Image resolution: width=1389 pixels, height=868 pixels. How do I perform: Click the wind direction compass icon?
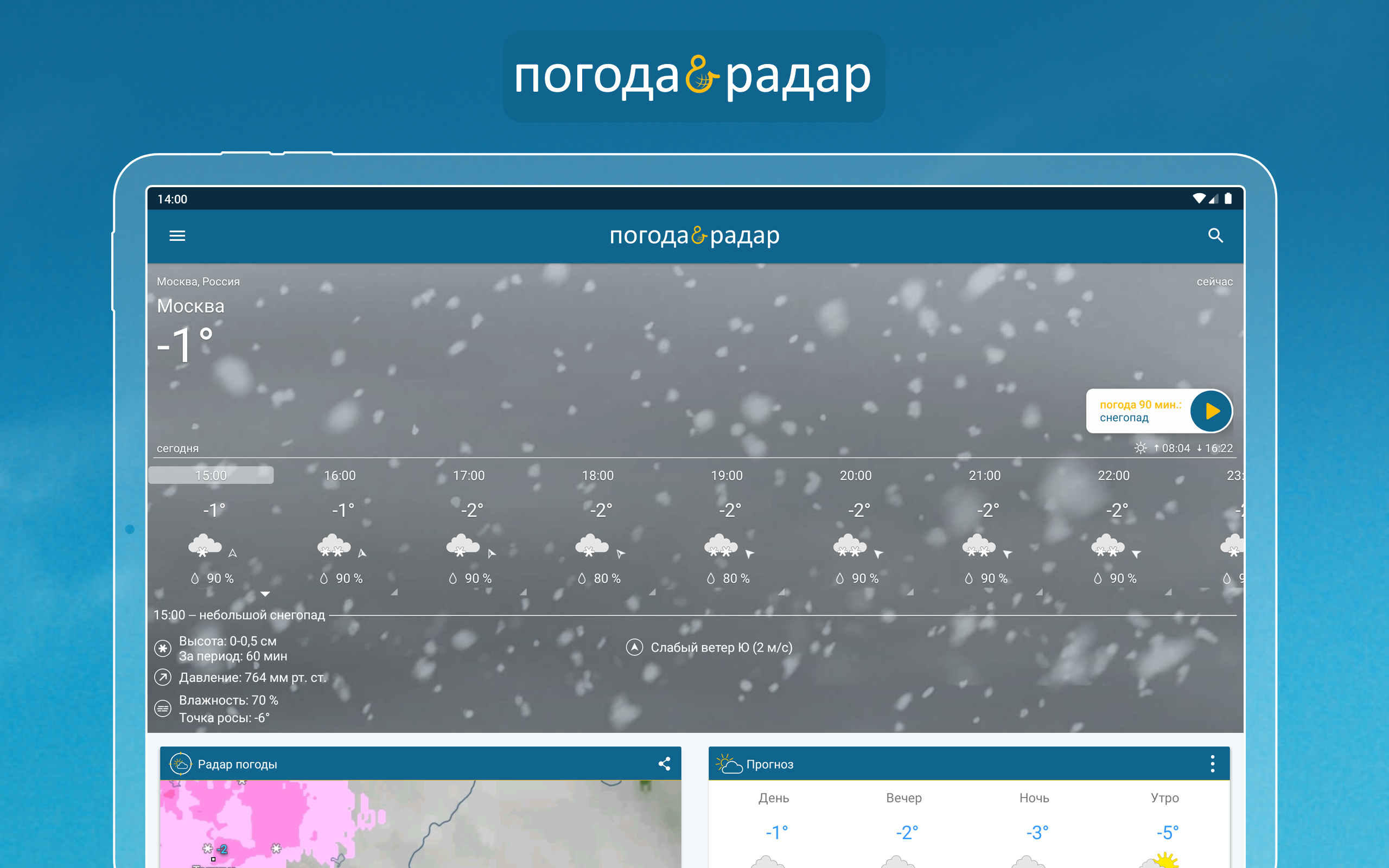coord(634,648)
